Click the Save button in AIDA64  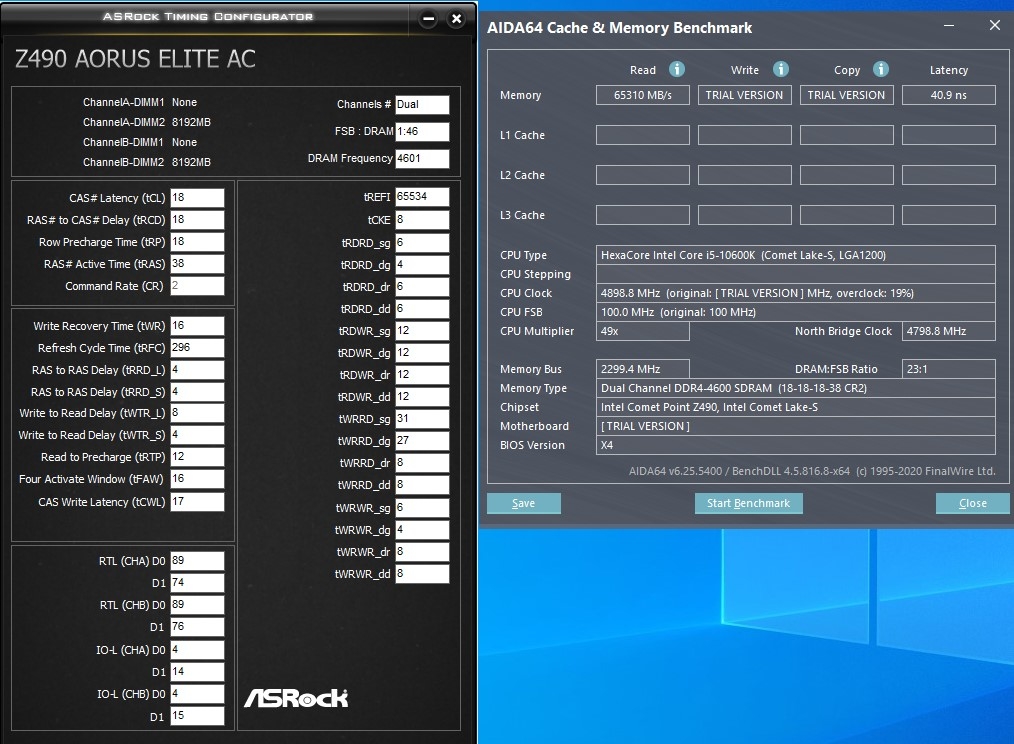pyautogui.click(x=524, y=503)
